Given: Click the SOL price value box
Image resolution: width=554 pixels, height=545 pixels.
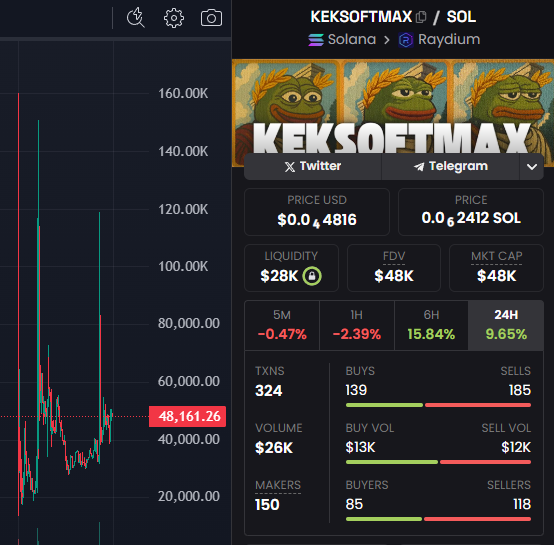Looking at the screenshot, I should tap(471, 212).
